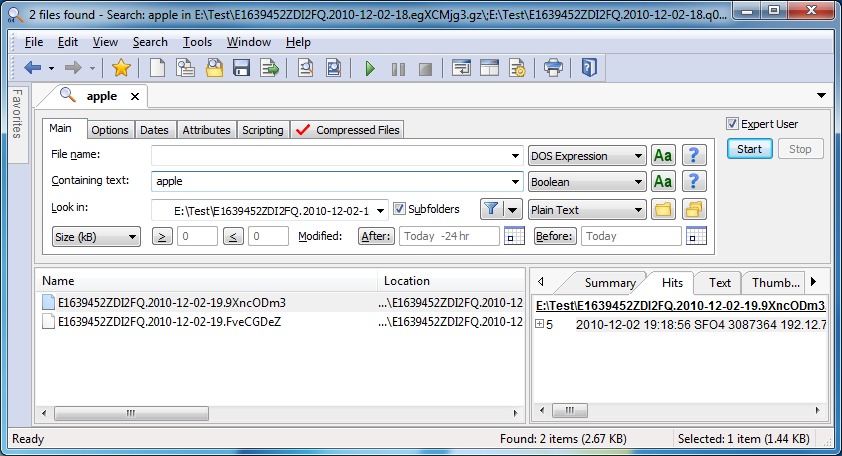Save search with floppy disk icon
This screenshot has height=456, width=842.
[x=242, y=68]
